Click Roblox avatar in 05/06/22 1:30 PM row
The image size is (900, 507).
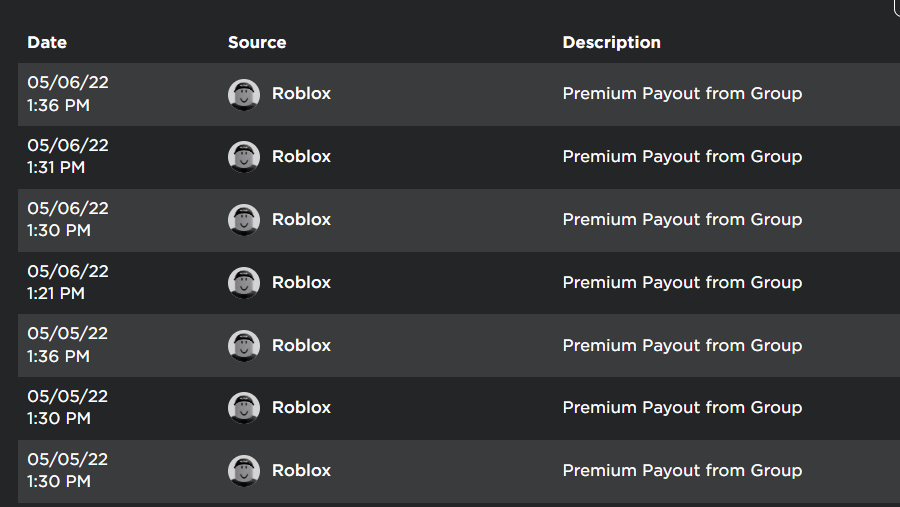(244, 220)
